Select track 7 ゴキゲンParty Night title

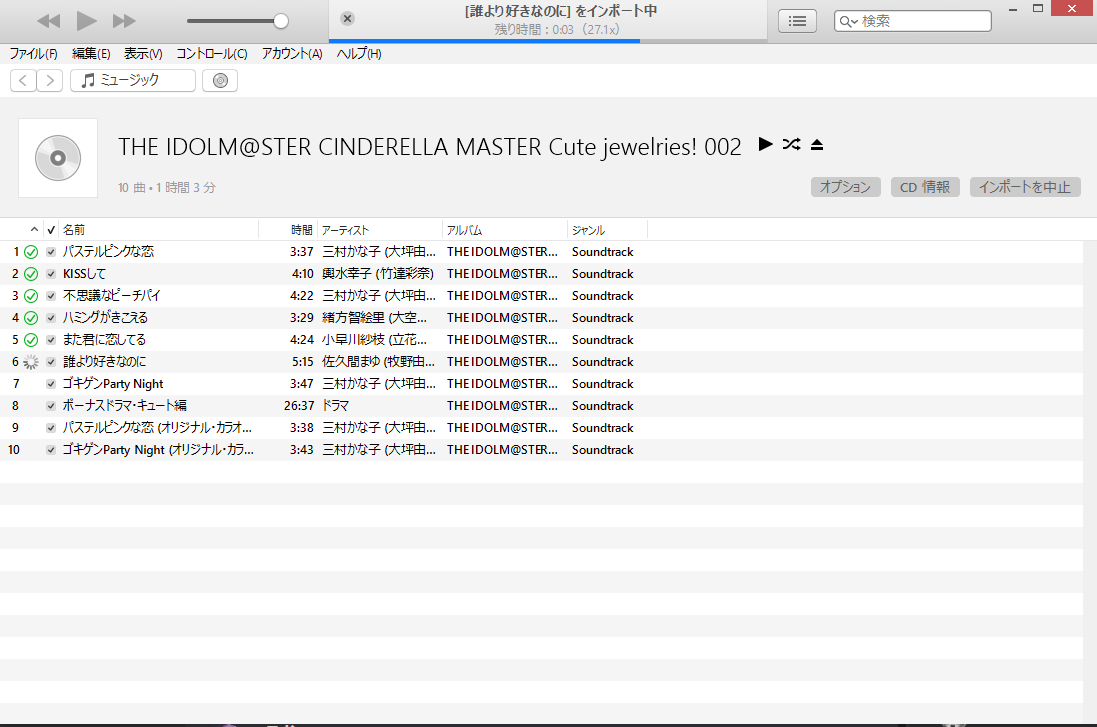tap(113, 383)
